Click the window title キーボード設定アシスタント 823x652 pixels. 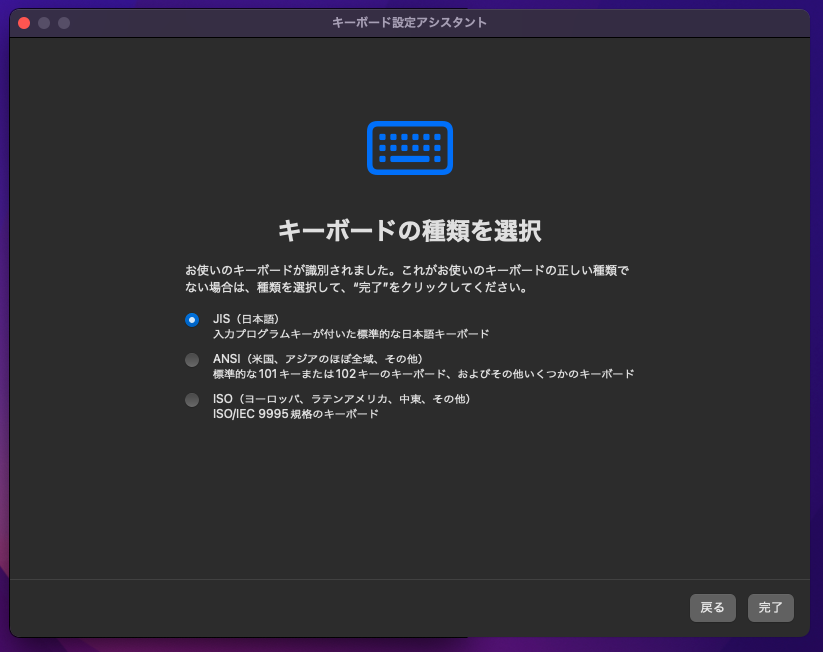(x=409, y=23)
